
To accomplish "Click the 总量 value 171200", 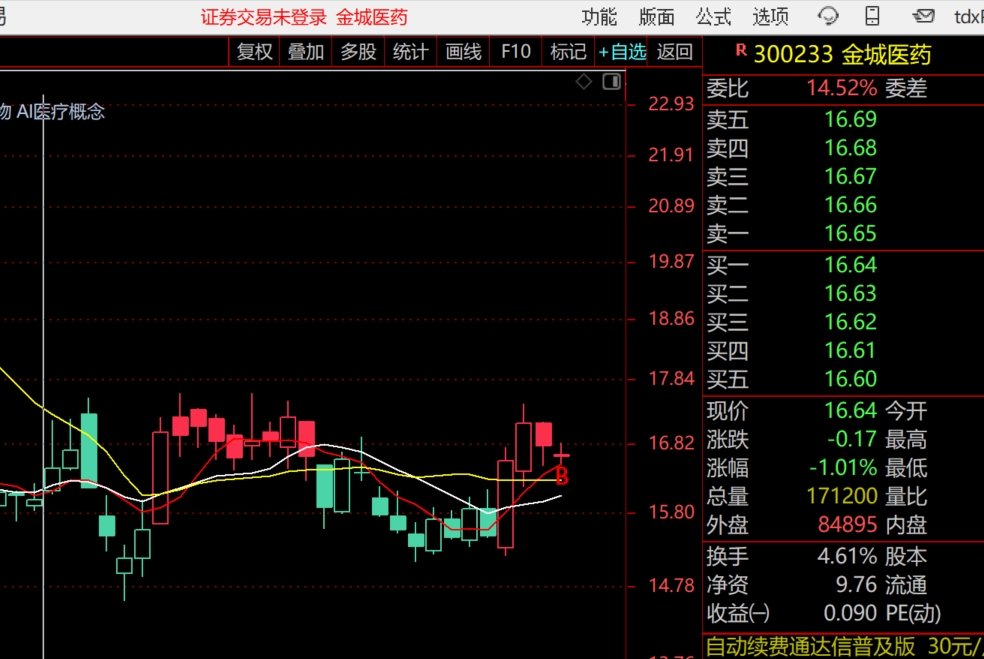I will [842, 496].
